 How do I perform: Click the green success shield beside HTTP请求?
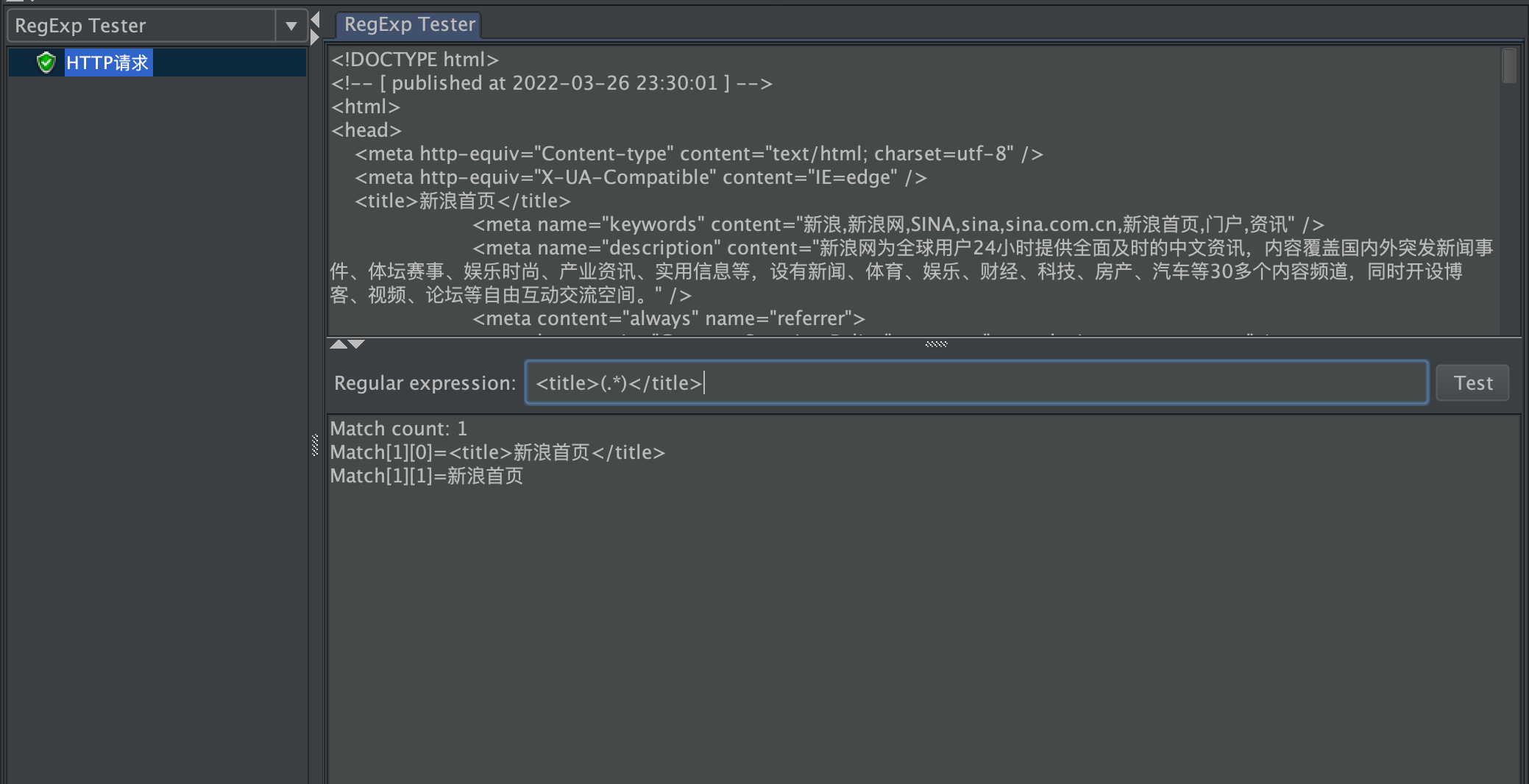click(46, 63)
